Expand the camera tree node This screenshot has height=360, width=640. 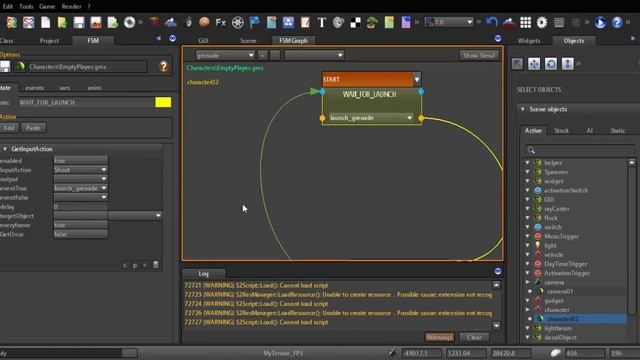coord(528,282)
